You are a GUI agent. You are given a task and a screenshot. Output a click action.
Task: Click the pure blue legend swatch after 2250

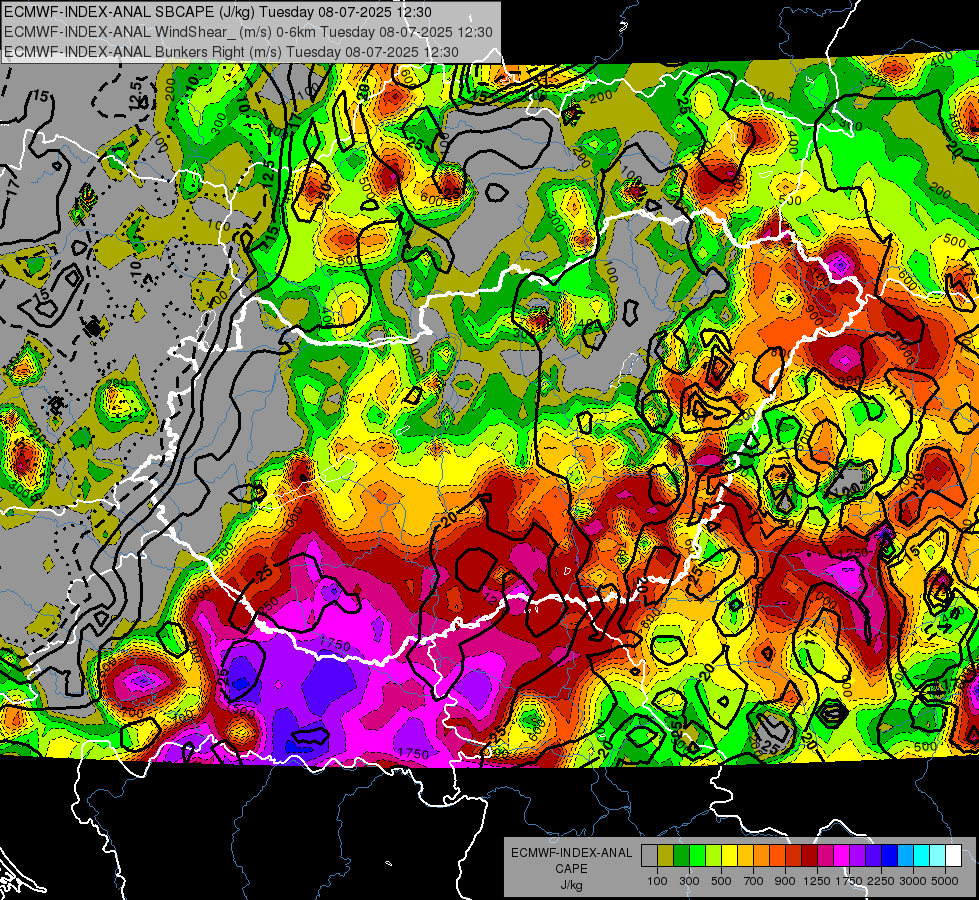[x=890, y=856]
